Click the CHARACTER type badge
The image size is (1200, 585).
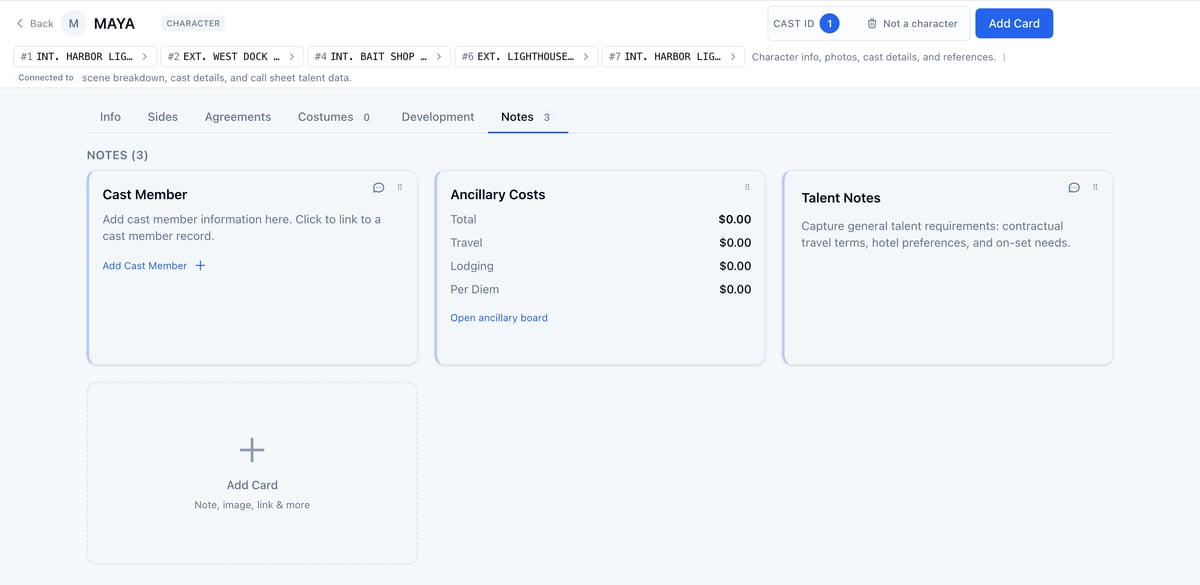pos(195,23)
